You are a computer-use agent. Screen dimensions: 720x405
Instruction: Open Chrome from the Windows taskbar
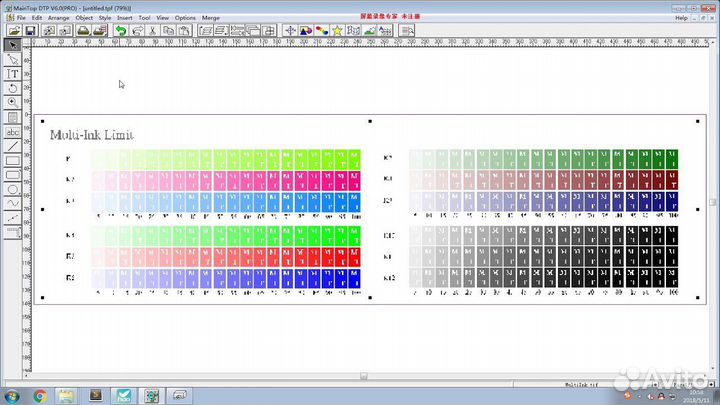coord(40,395)
